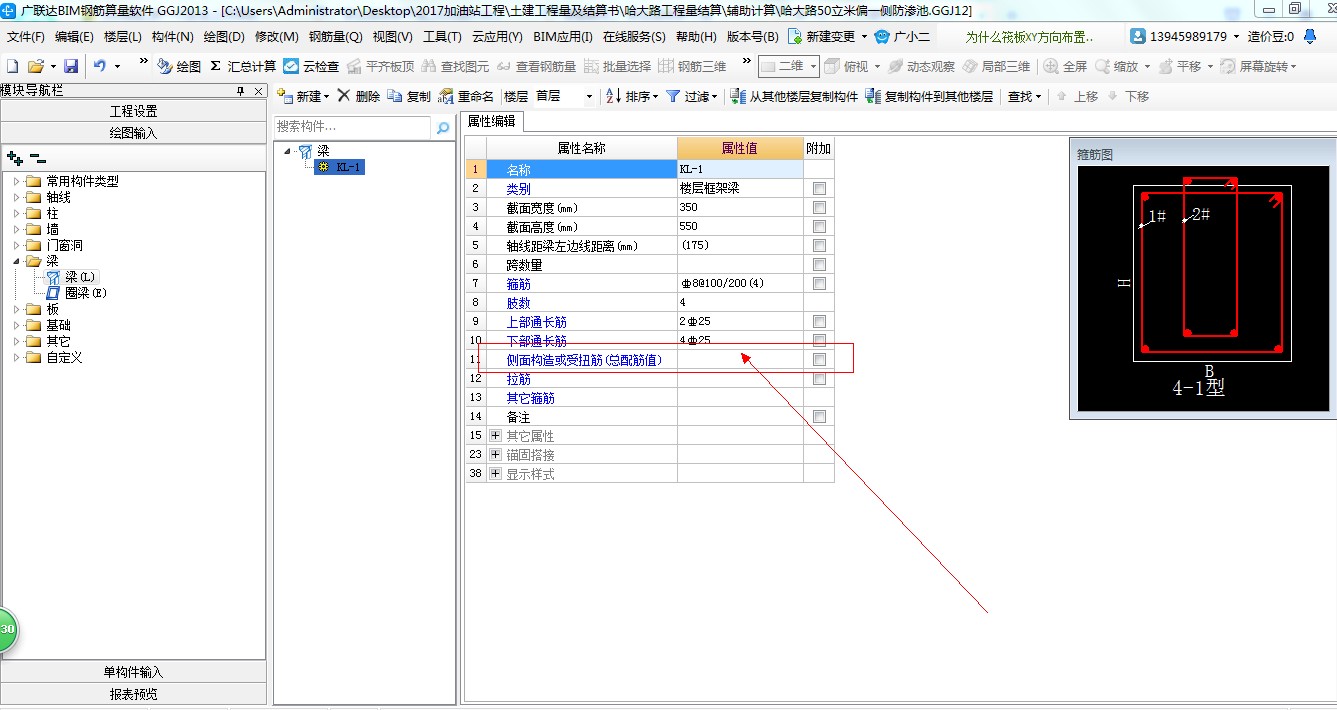The width and height of the screenshot is (1337, 710).
Task: Click the open folder icon in toolbar
Action: (x=35, y=66)
